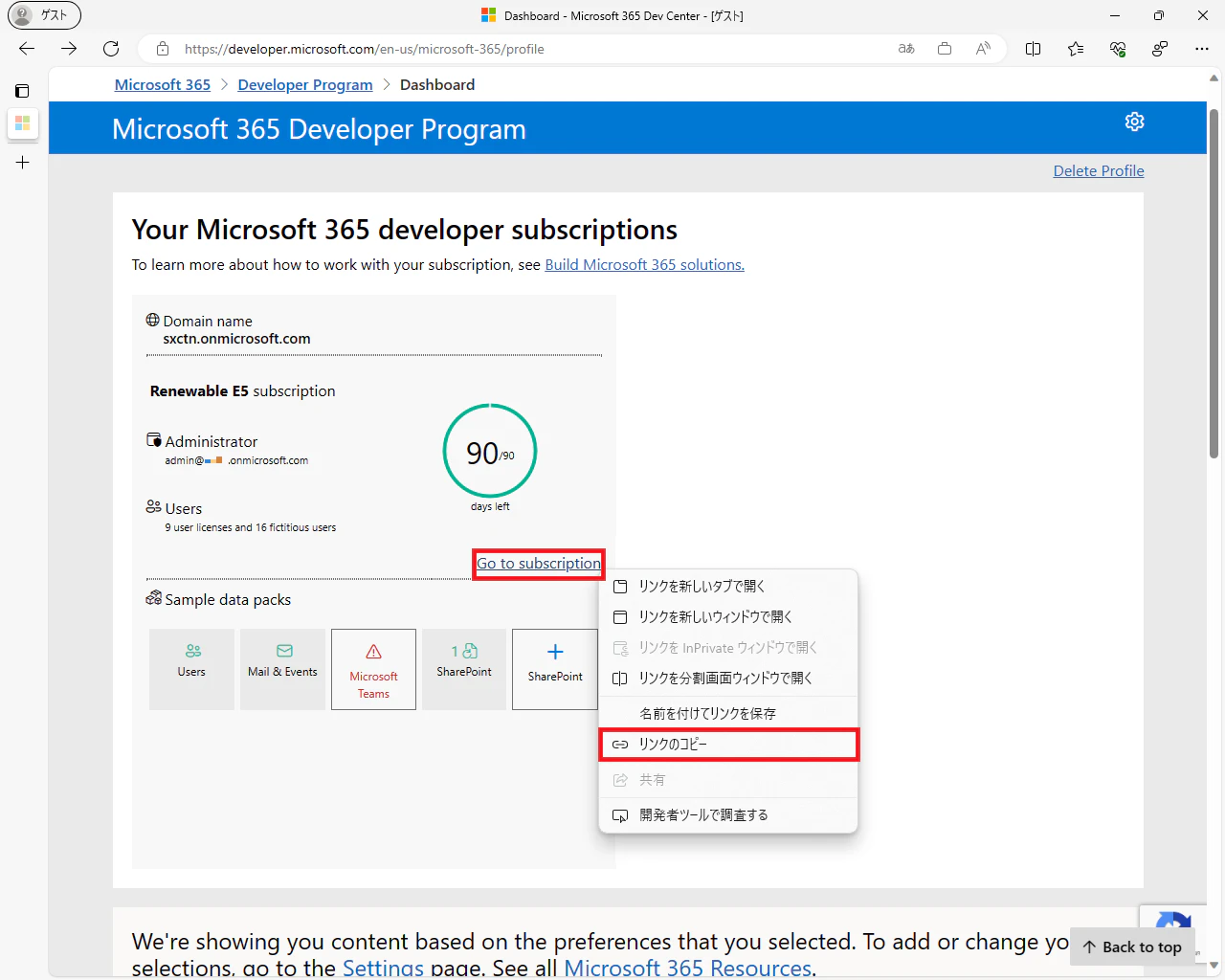Open the Go to subscription link
Screen dimensions: 1225x980
point(539,564)
